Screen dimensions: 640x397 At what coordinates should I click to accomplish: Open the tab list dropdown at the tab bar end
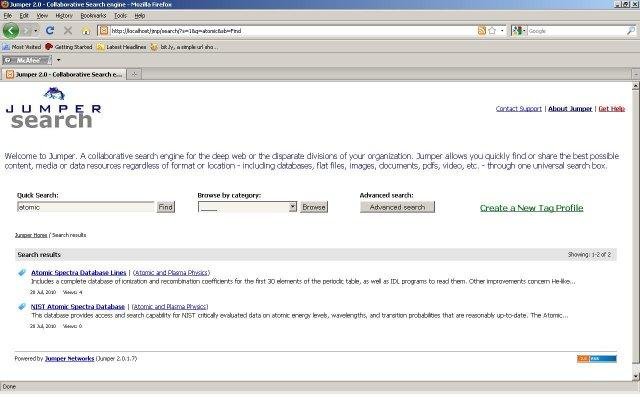[x=636, y=74]
